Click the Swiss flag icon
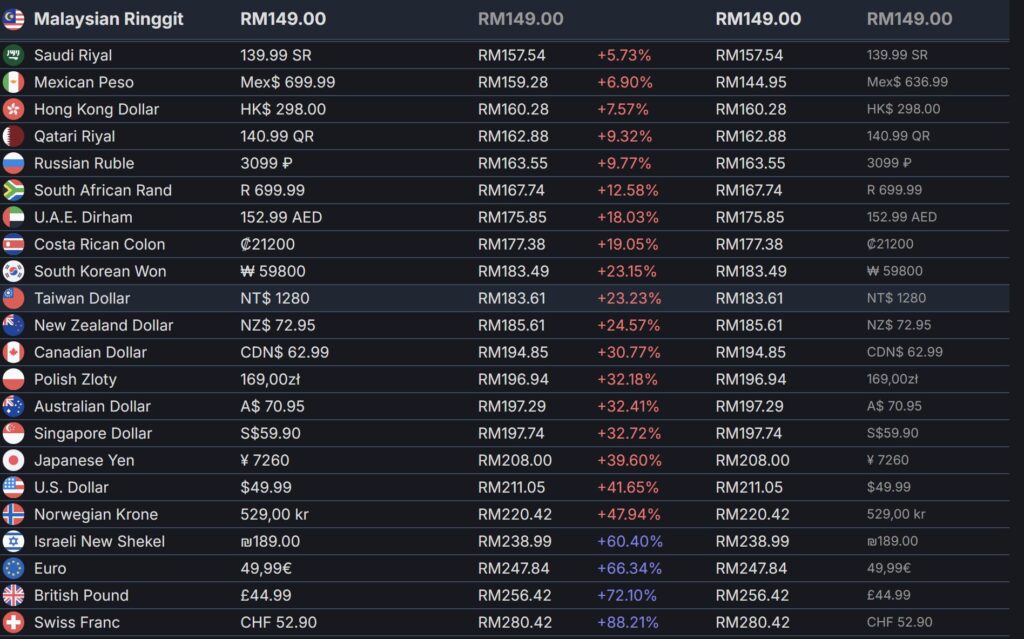1024x639 pixels. (x=13, y=622)
